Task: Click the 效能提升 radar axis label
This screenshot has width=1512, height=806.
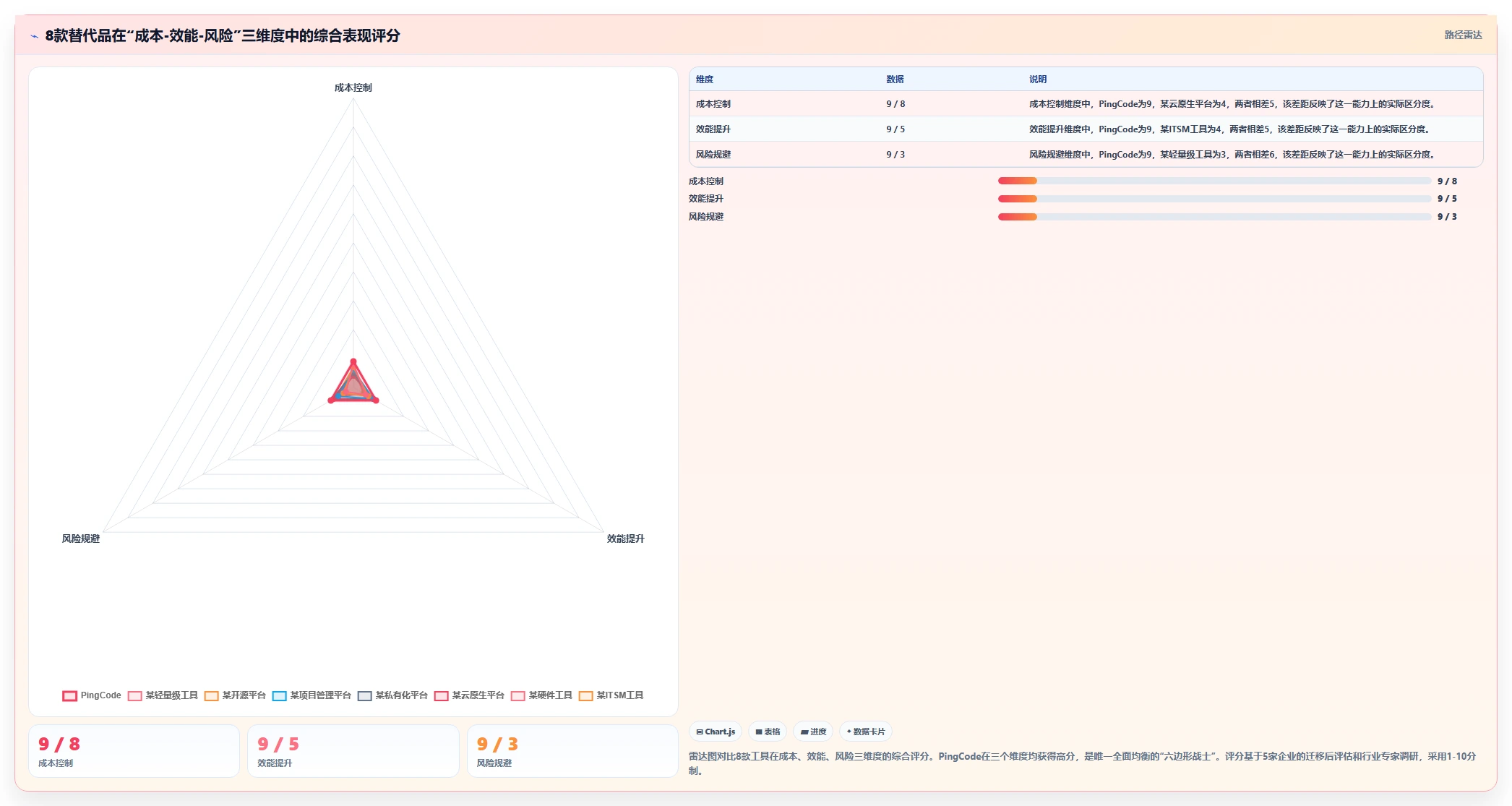Action: coord(625,539)
